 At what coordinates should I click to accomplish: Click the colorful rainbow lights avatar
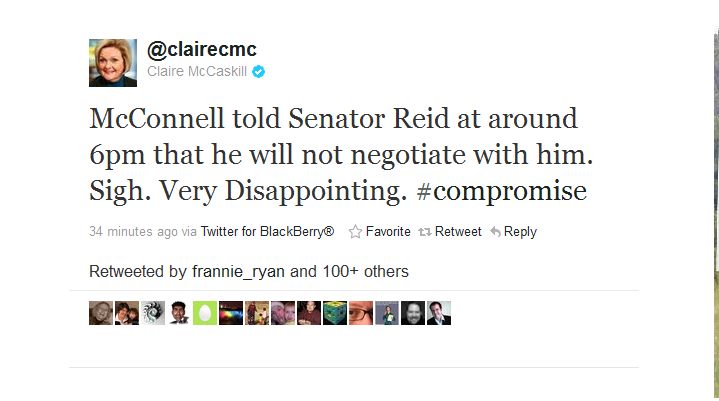click(x=231, y=313)
